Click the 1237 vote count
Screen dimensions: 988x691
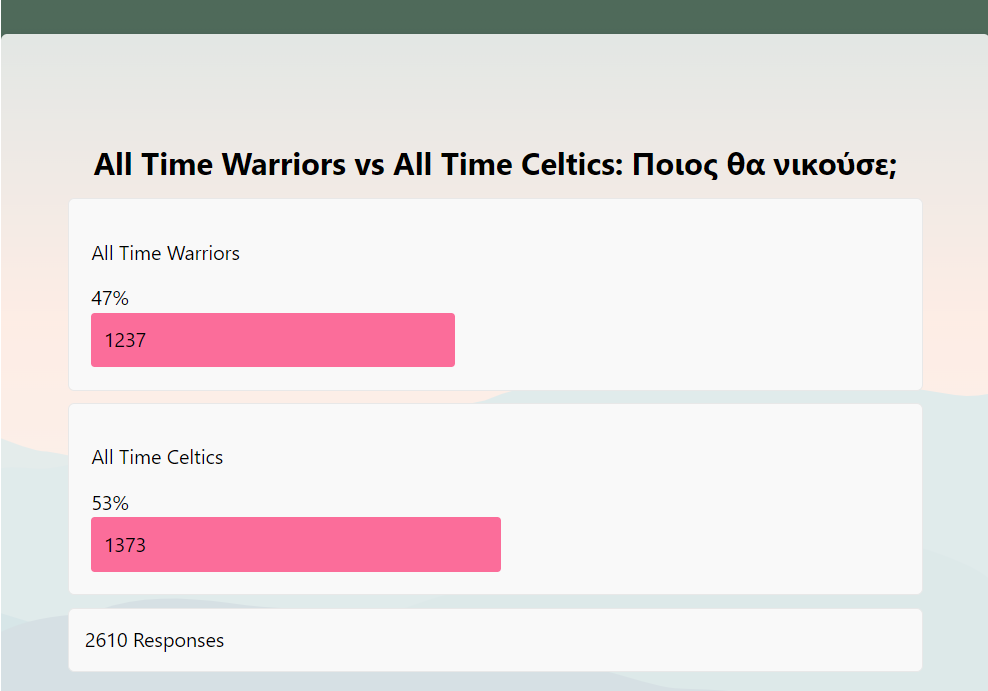point(125,340)
